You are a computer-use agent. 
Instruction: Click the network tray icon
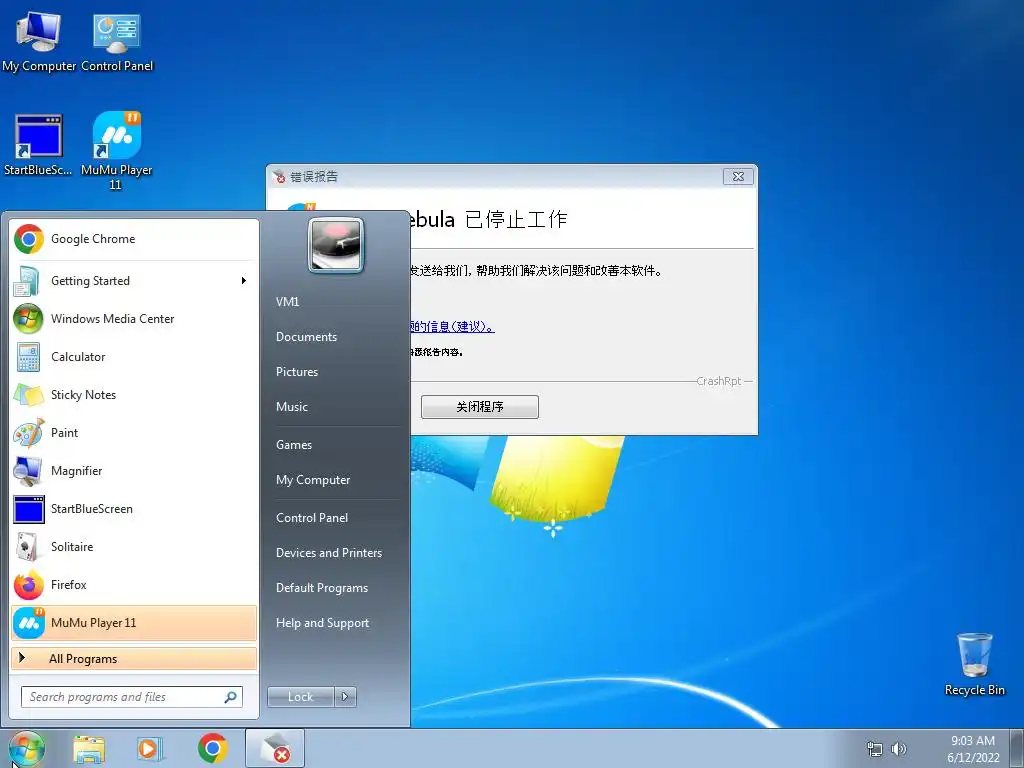click(x=874, y=749)
